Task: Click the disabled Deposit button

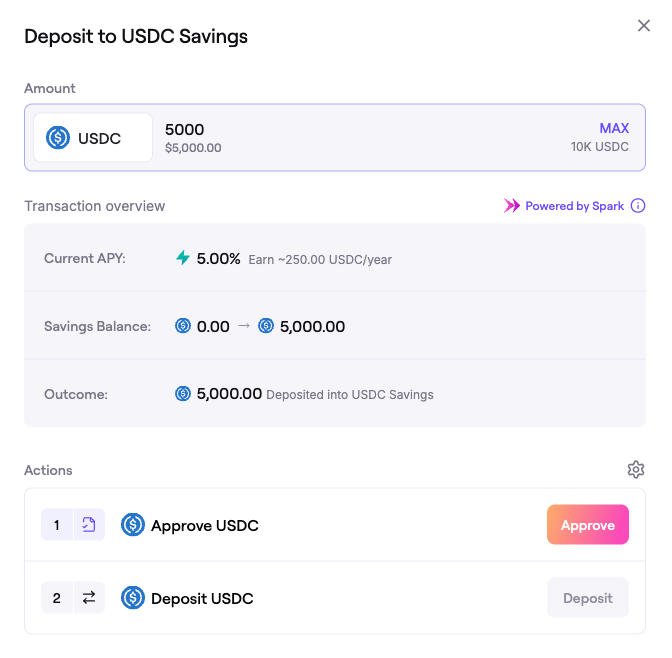Action: 587,598
